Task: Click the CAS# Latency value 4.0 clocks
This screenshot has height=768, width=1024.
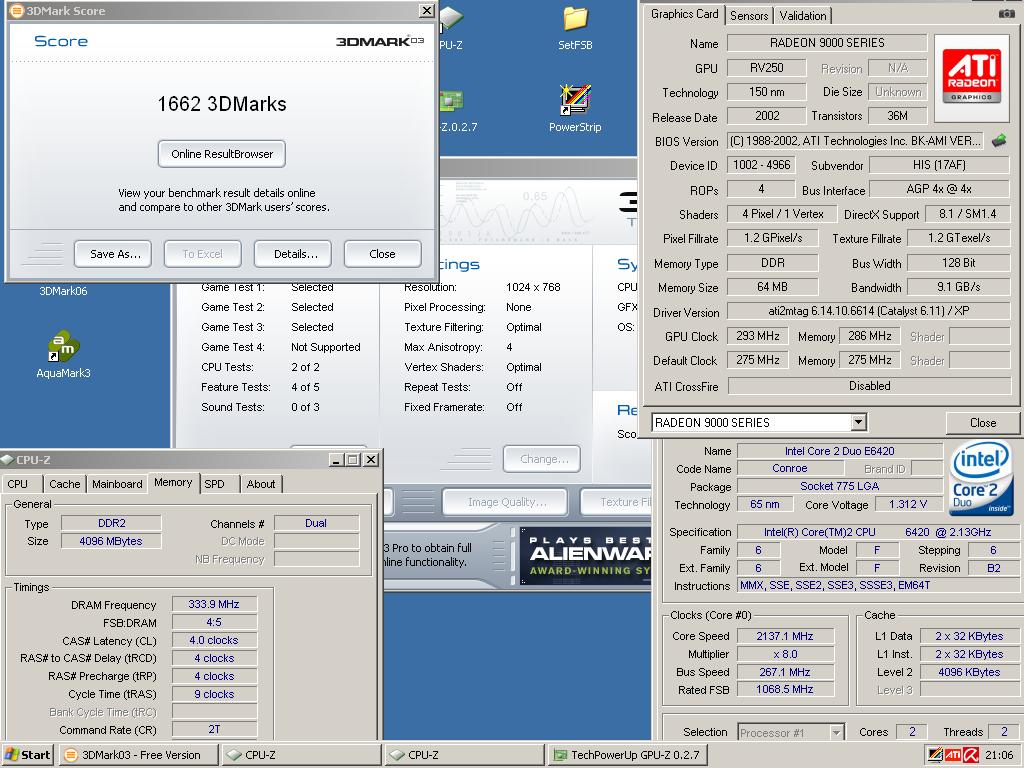Action: (x=214, y=640)
